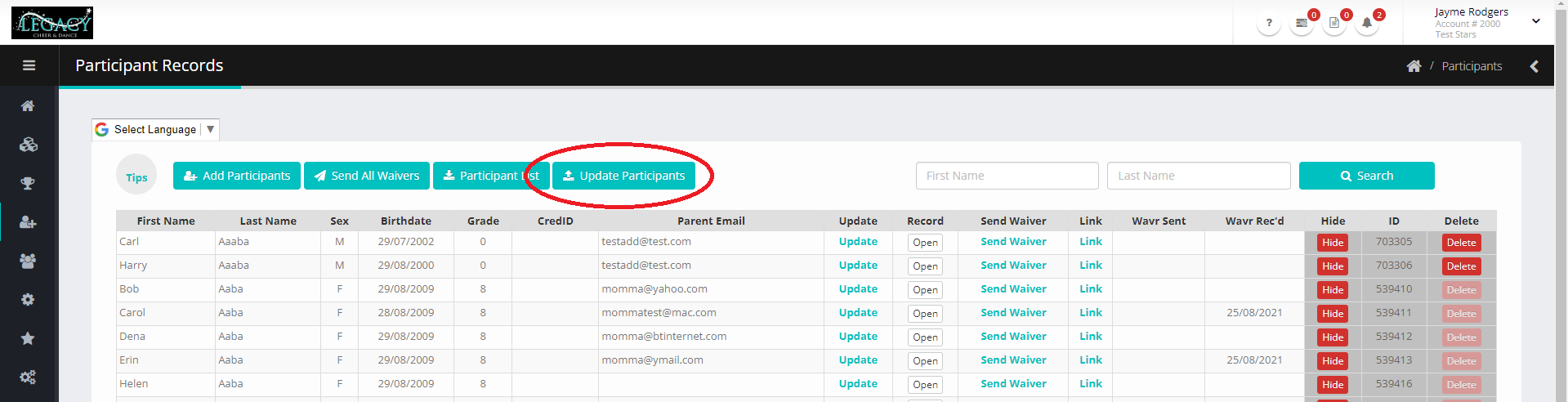Screen dimensions: 1568x402
Task: Open the trophy icon in the sidebar
Action: click(28, 184)
